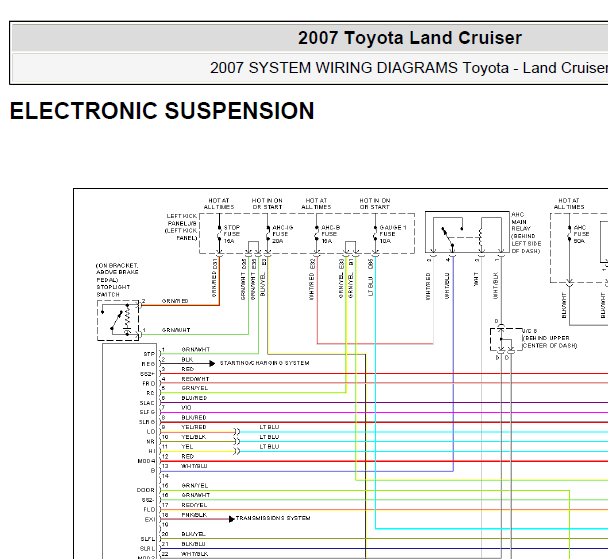Click the RED/YEL wire label on pin 17
The image size is (608, 559).
[x=194, y=505]
